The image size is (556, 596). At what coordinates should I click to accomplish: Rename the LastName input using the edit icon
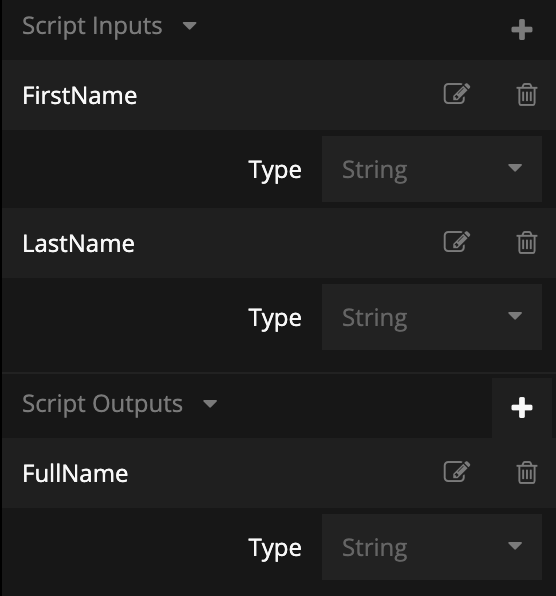pyautogui.click(x=456, y=241)
